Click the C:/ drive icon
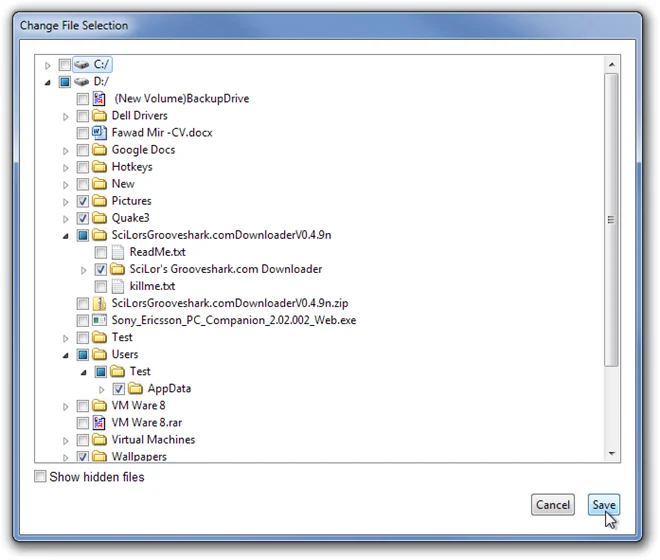 click(x=82, y=64)
